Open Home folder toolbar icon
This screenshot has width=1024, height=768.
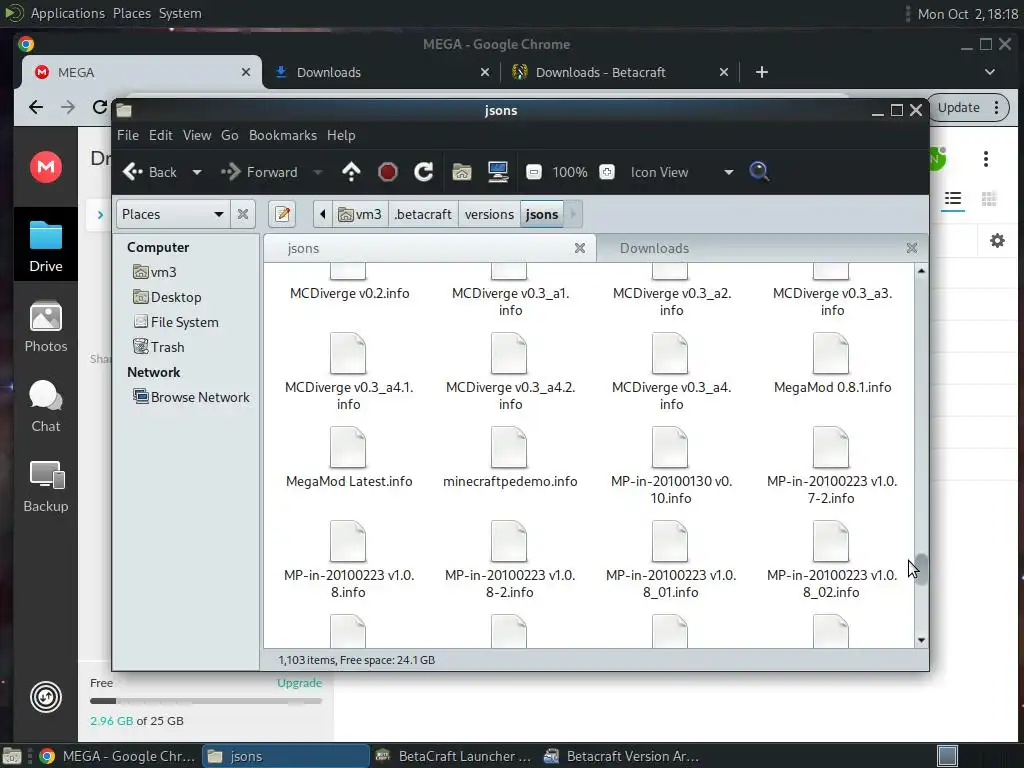click(x=462, y=172)
